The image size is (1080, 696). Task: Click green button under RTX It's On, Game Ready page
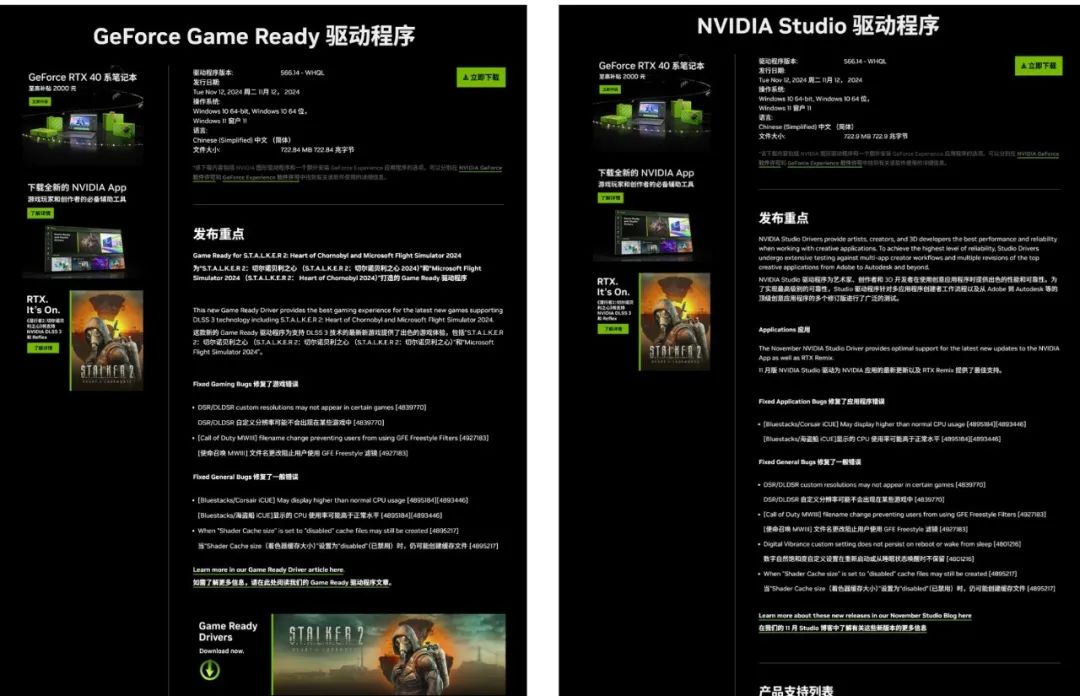point(43,348)
